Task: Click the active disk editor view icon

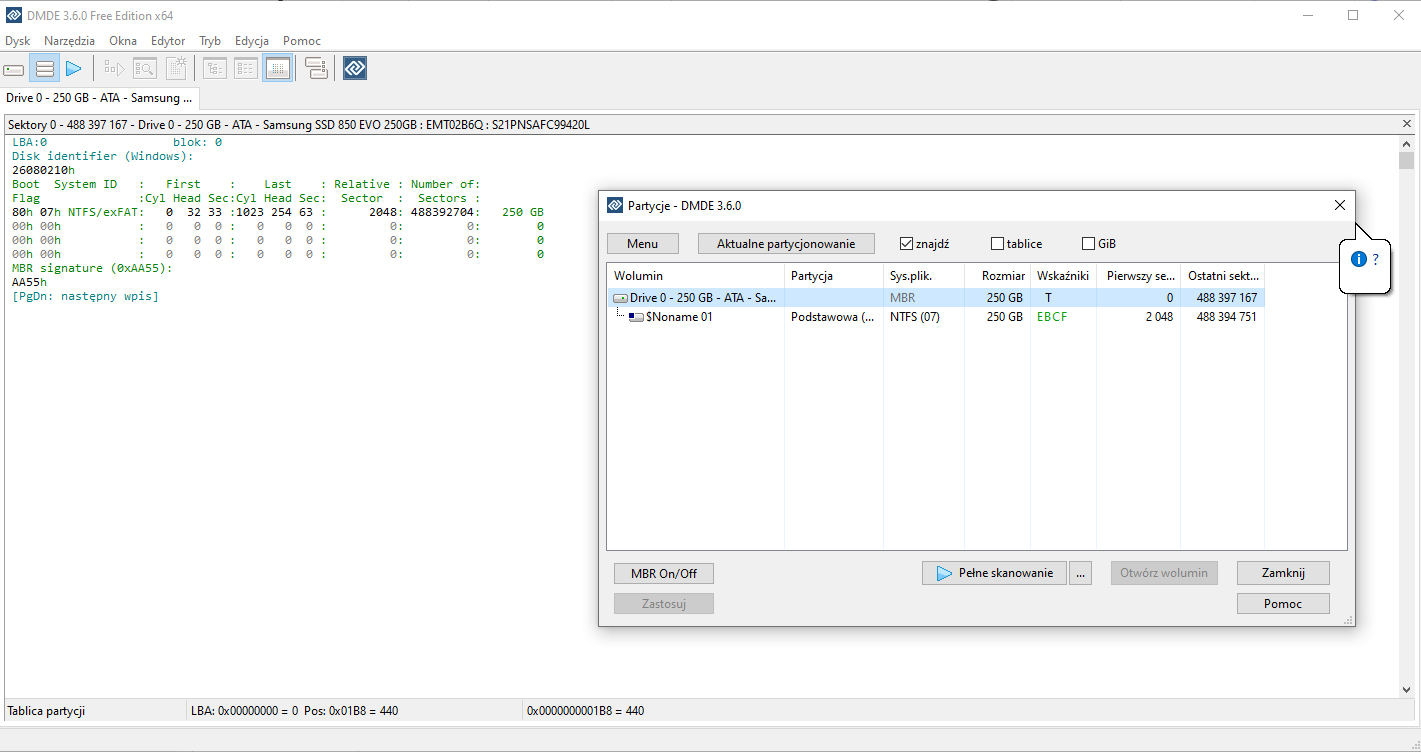Action: pyautogui.click(x=278, y=69)
